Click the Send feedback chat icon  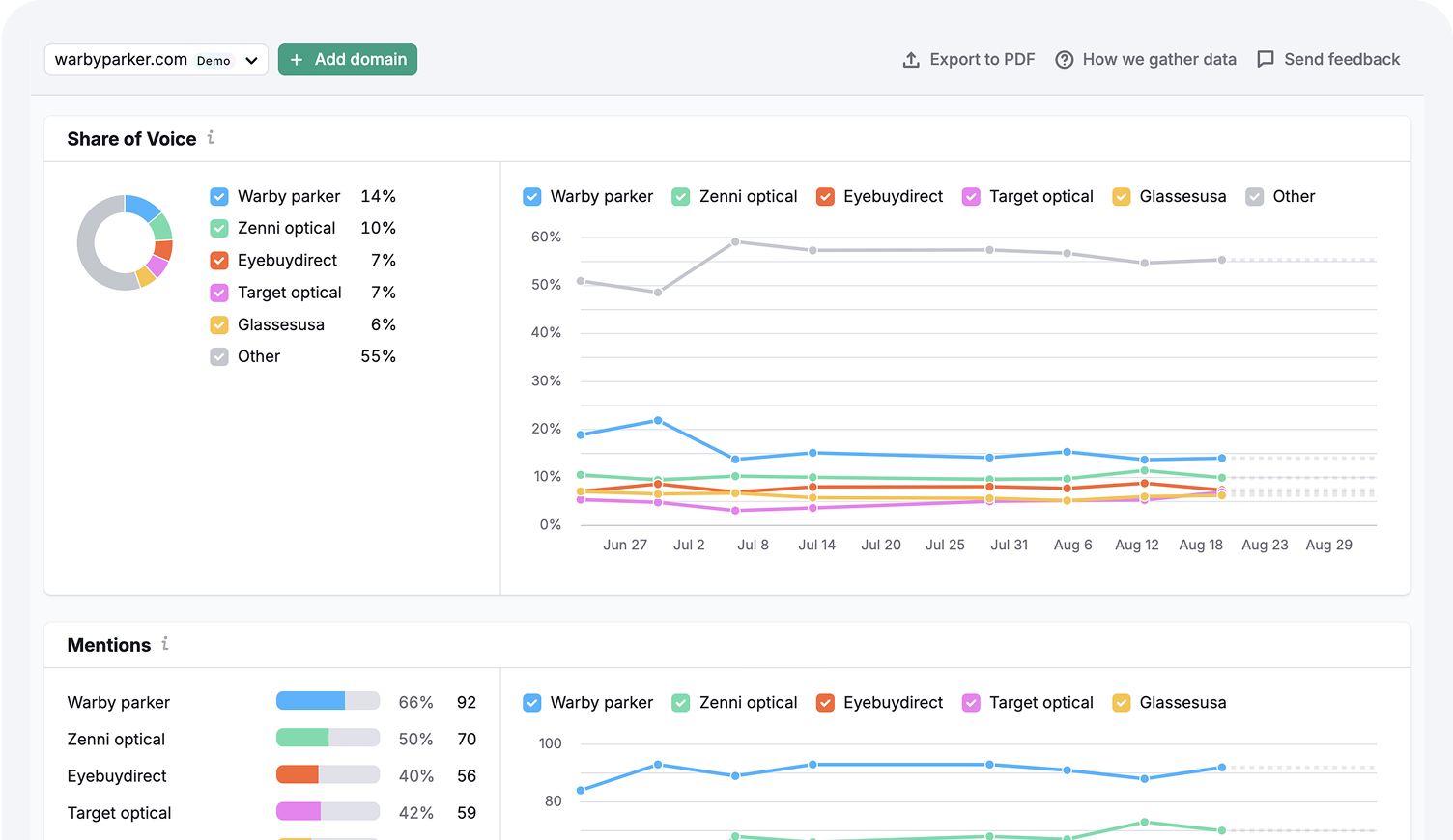1266,59
